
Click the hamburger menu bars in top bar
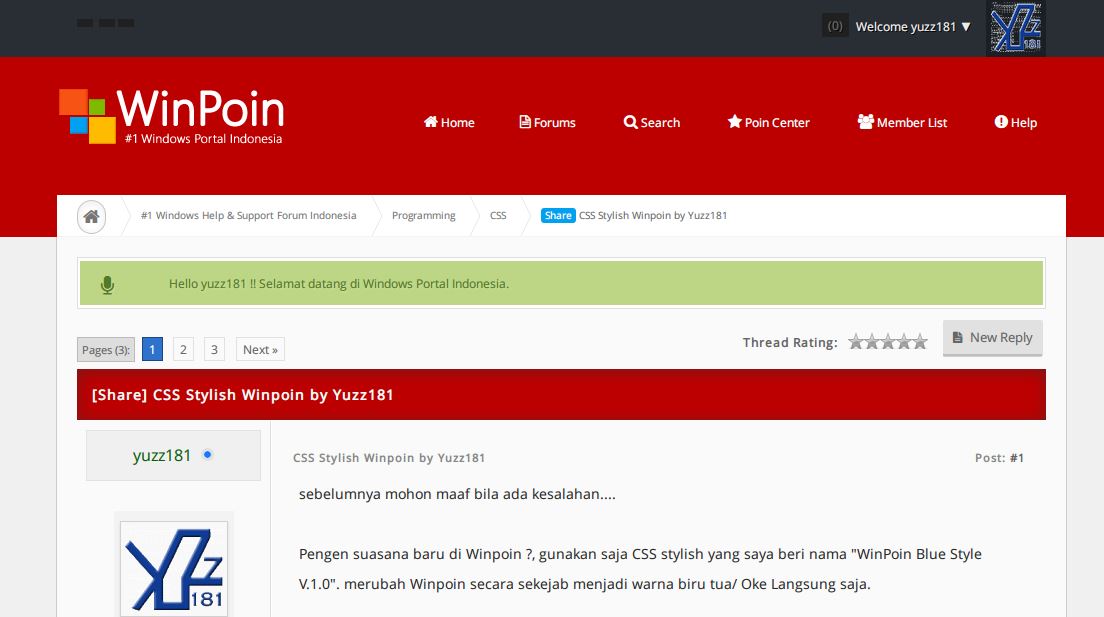coord(106,23)
